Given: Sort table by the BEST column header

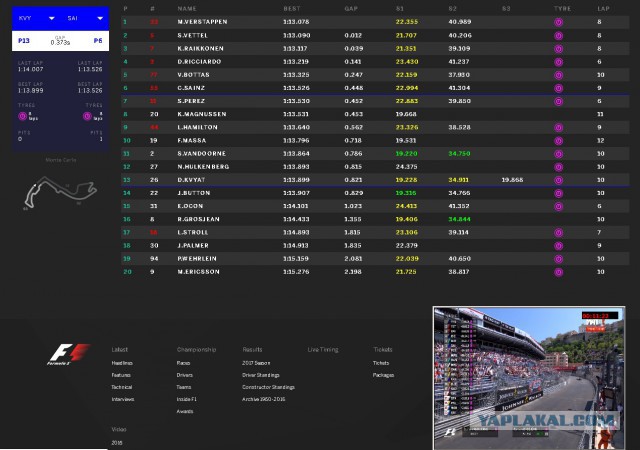Looking at the screenshot, I should click(292, 9).
